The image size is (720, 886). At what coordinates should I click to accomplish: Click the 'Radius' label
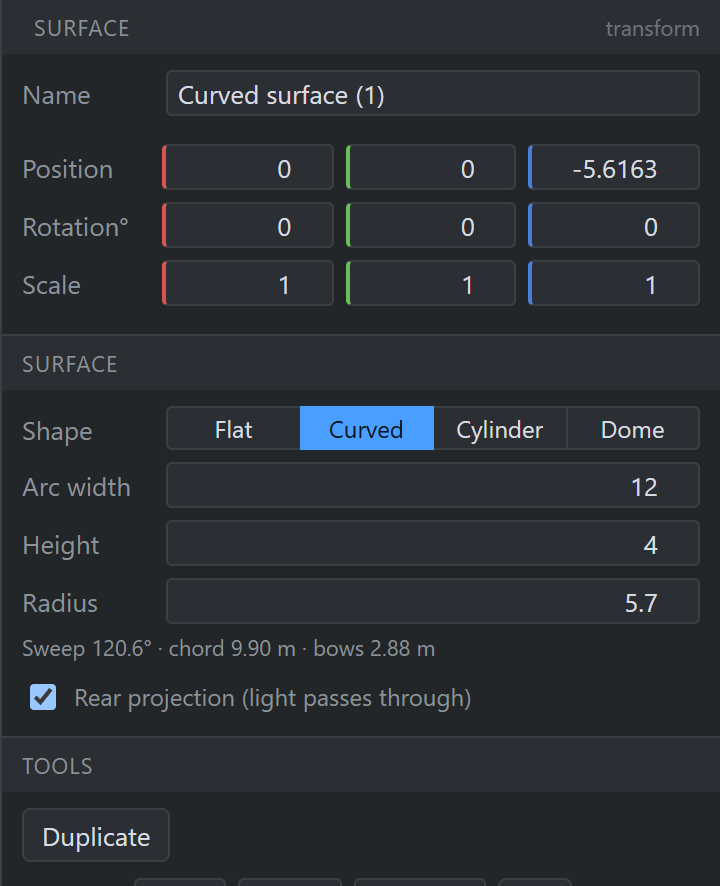pyautogui.click(x=60, y=603)
